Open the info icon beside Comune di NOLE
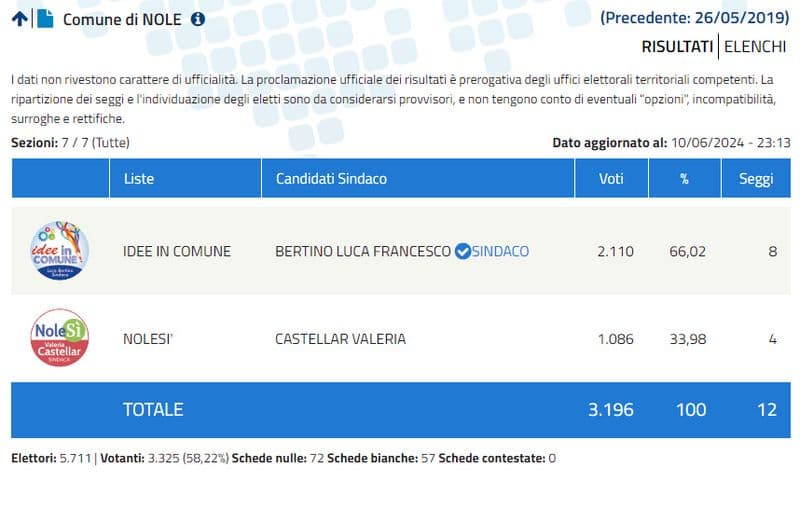Viewport: 800px width, 508px height. [198, 19]
